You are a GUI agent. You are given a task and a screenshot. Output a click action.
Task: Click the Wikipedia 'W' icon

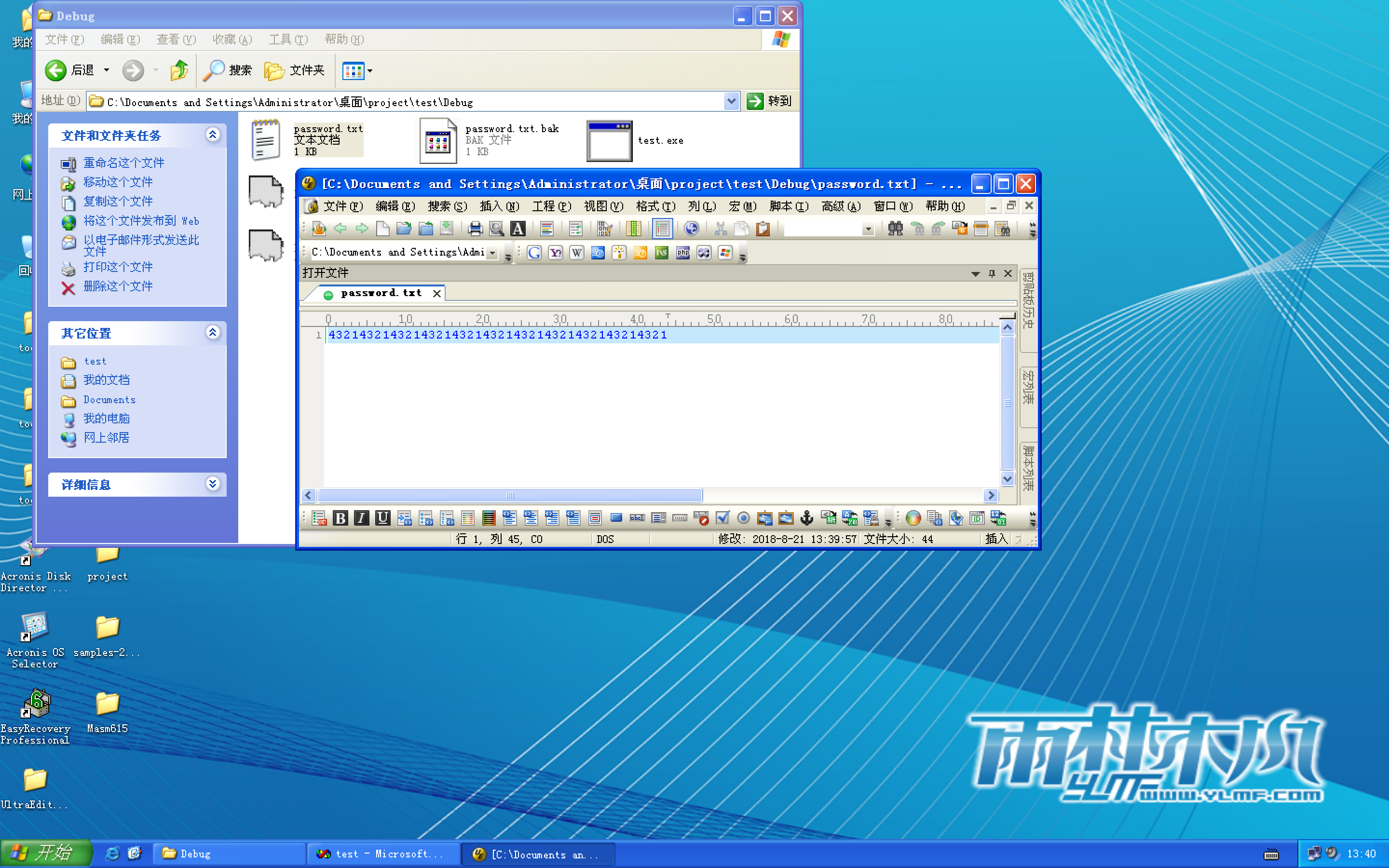coord(577,253)
